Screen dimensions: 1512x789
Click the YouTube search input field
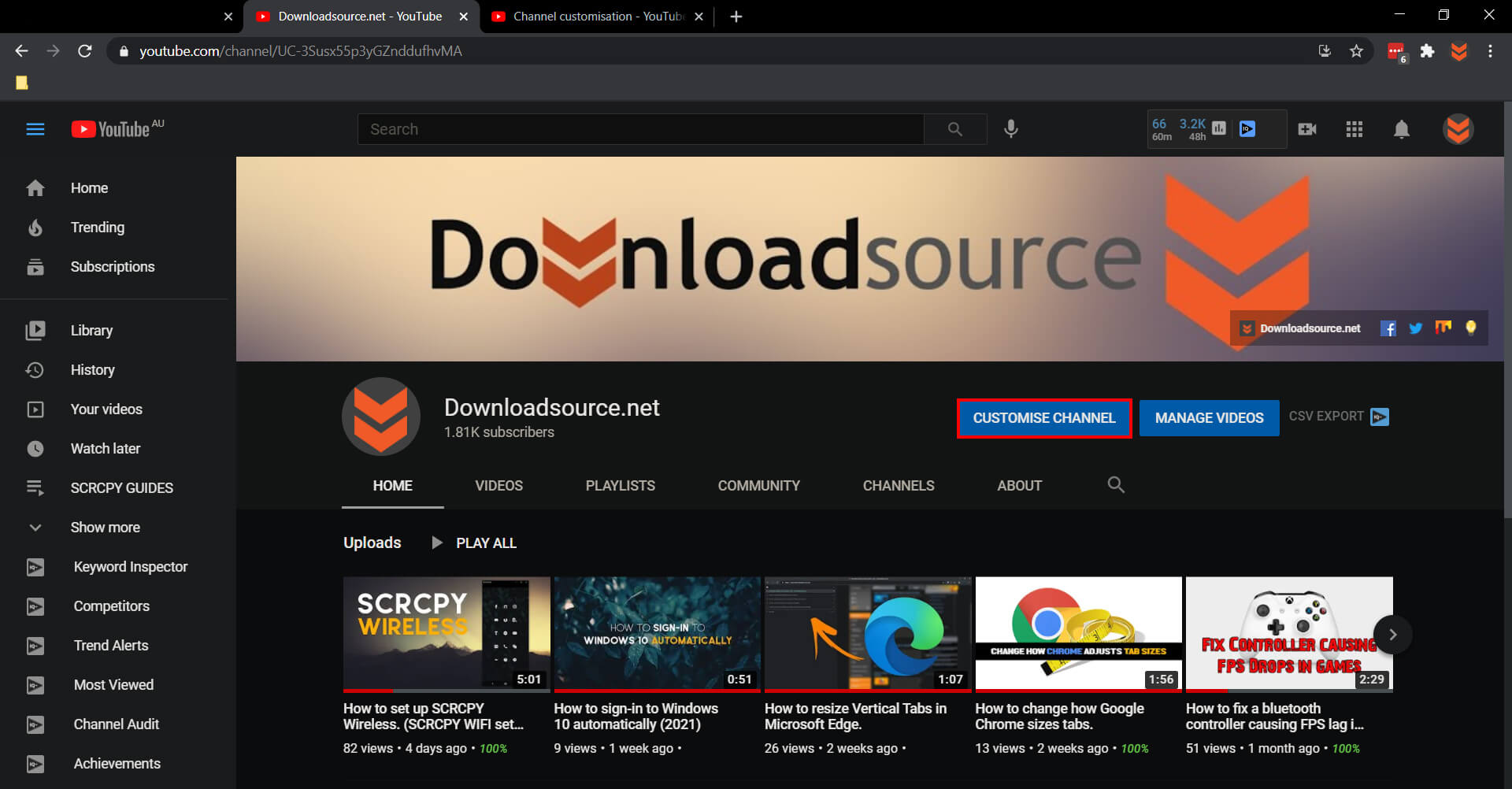coord(640,129)
